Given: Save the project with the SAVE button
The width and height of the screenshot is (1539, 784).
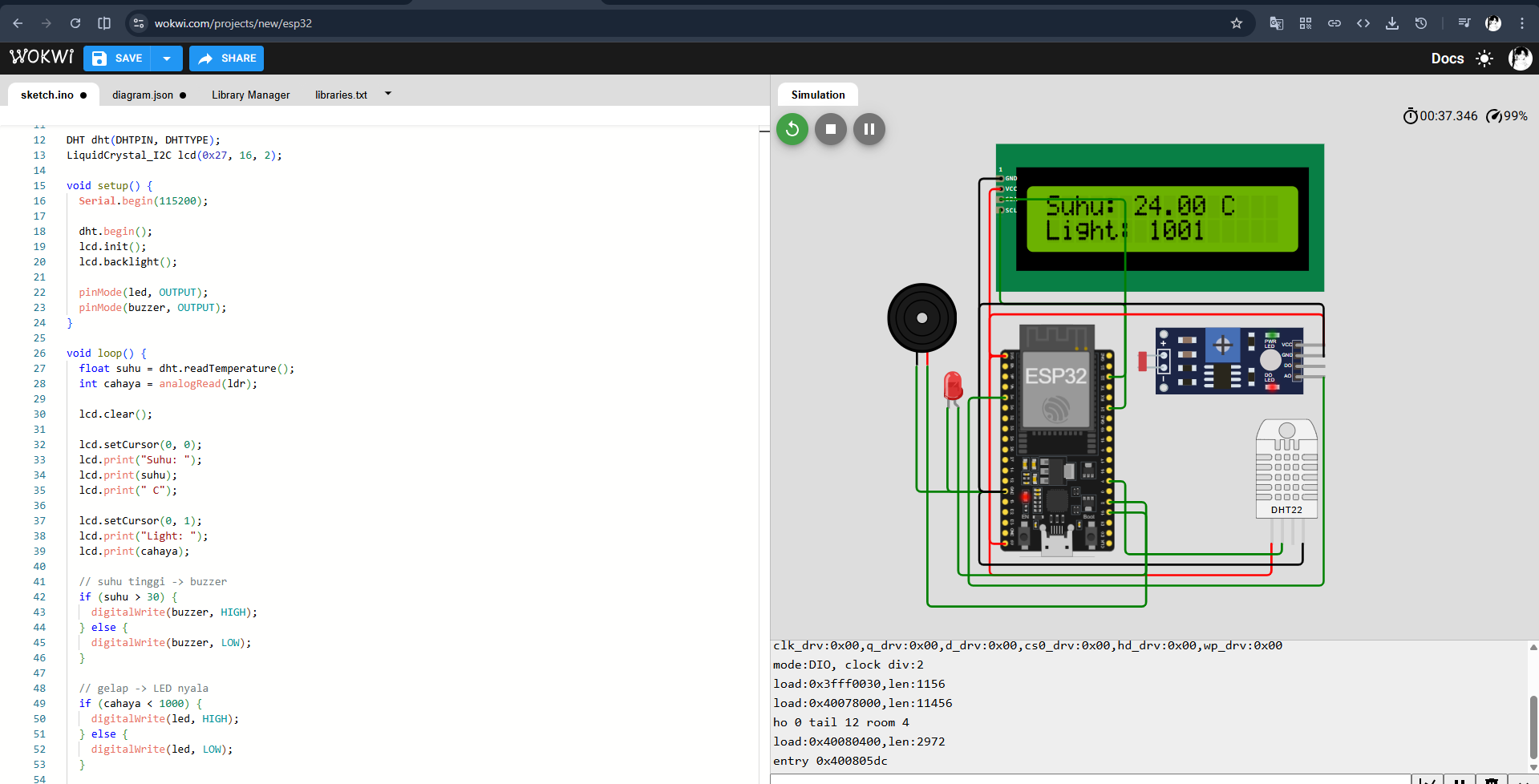Looking at the screenshot, I should 117,59.
